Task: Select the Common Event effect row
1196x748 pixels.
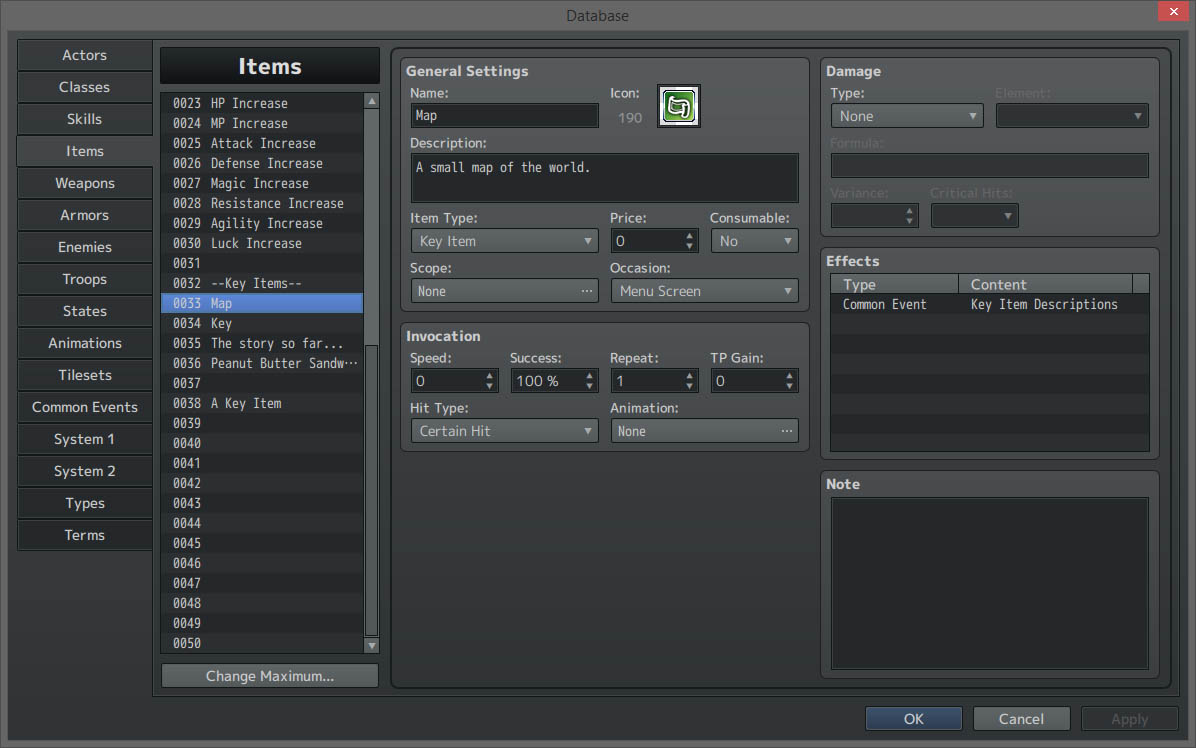Action: click(989, 304)
